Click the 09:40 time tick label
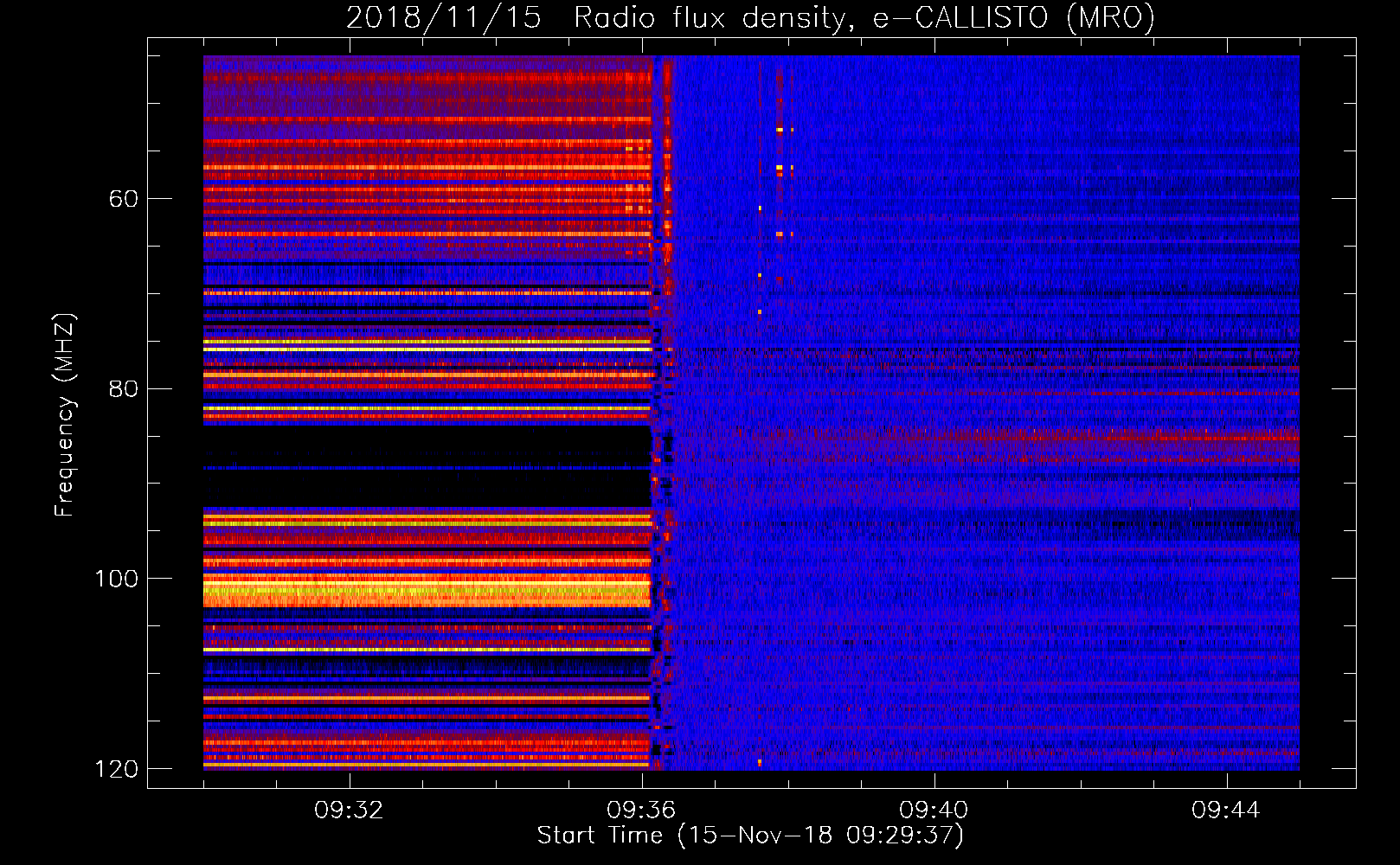The height and width of the screenshot is (865, 1400). coord(934,811)
